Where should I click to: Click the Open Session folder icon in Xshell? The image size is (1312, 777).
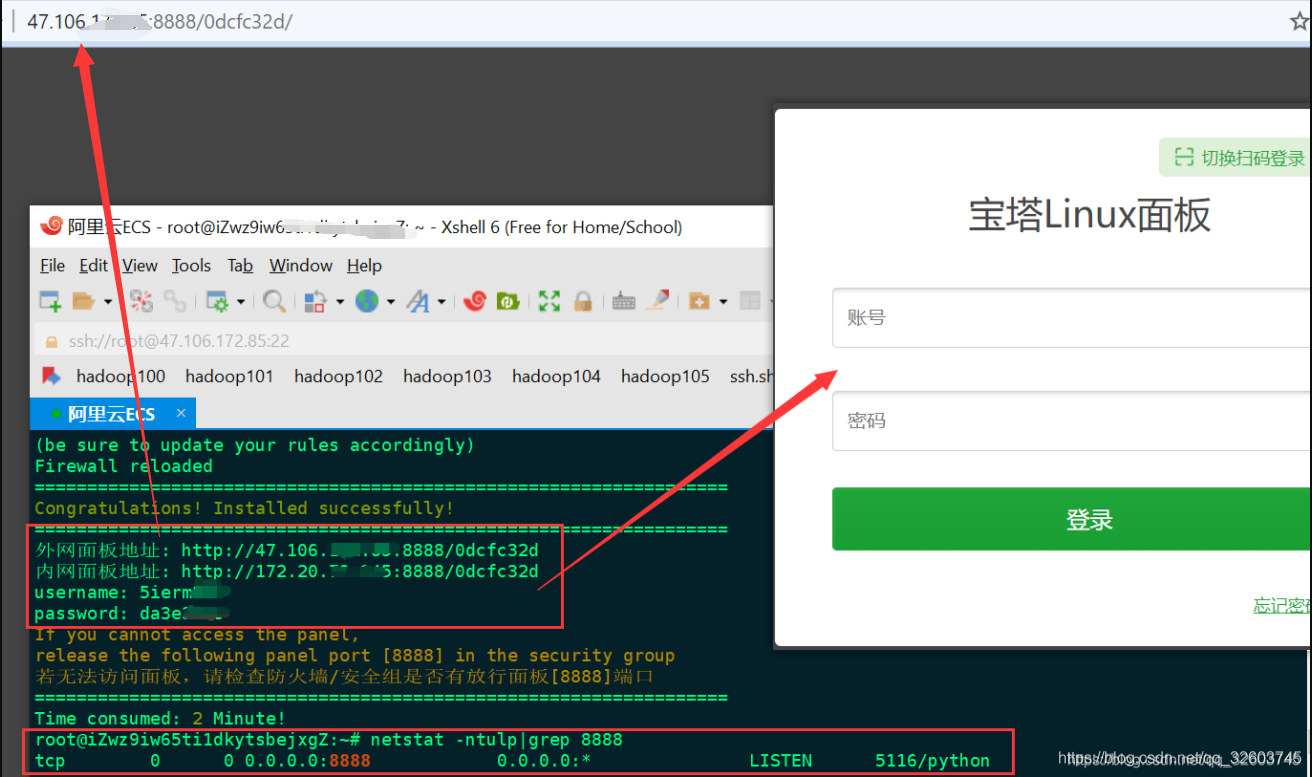point(83,300)
